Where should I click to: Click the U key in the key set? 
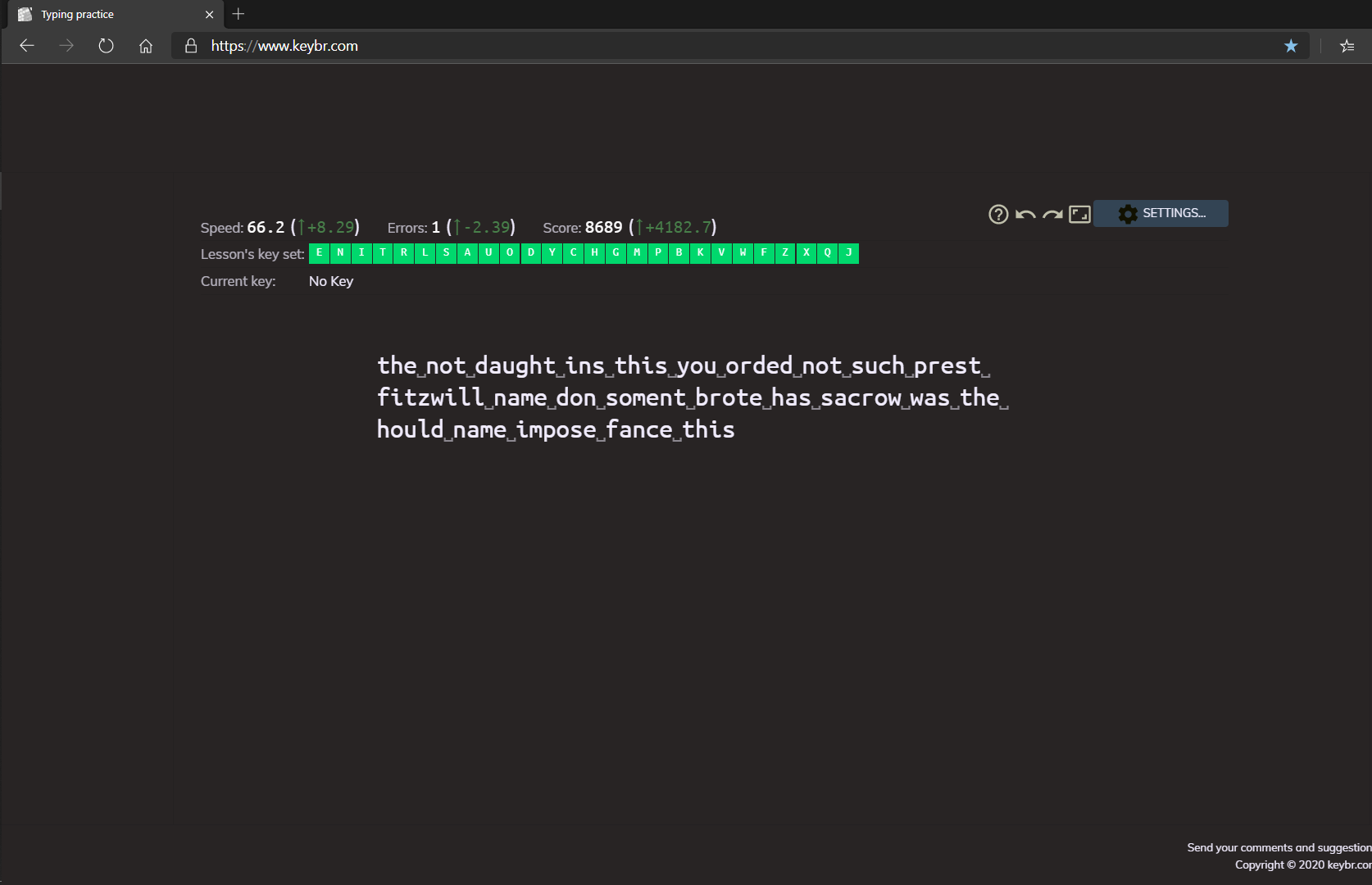coord(489,253)
